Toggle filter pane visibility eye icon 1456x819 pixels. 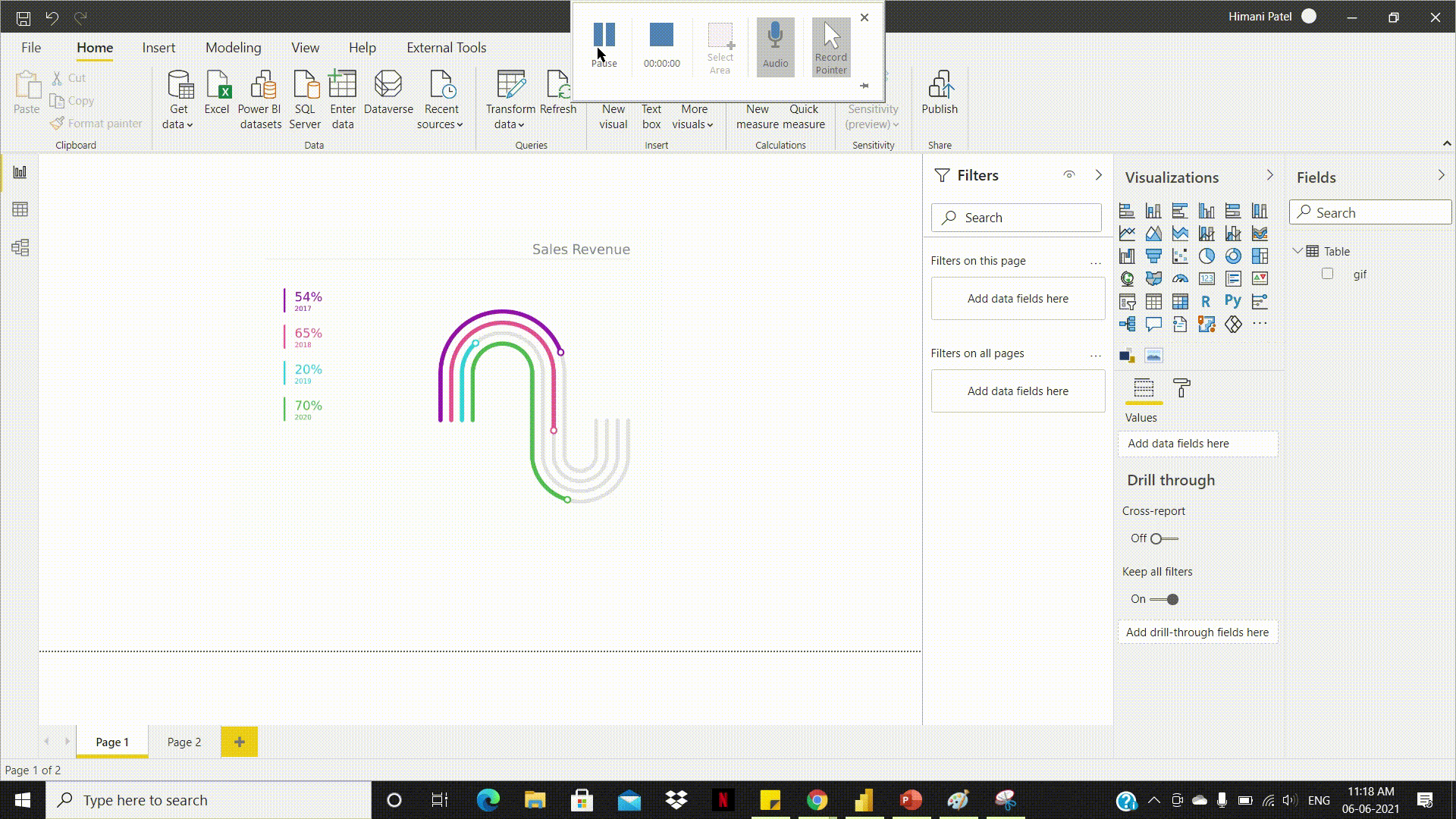(x=1069, y=175)
